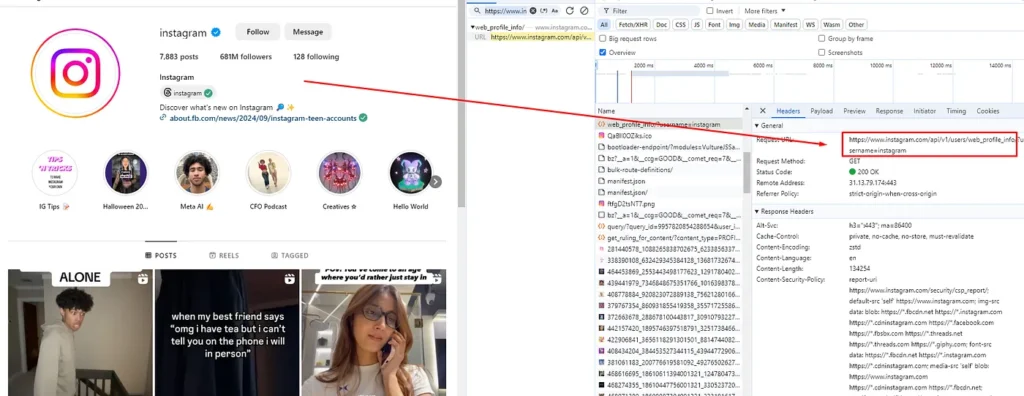Select the ftfgD2tsNT7.png request
This screenshot has height=396, width=1024.
(669, 204)
